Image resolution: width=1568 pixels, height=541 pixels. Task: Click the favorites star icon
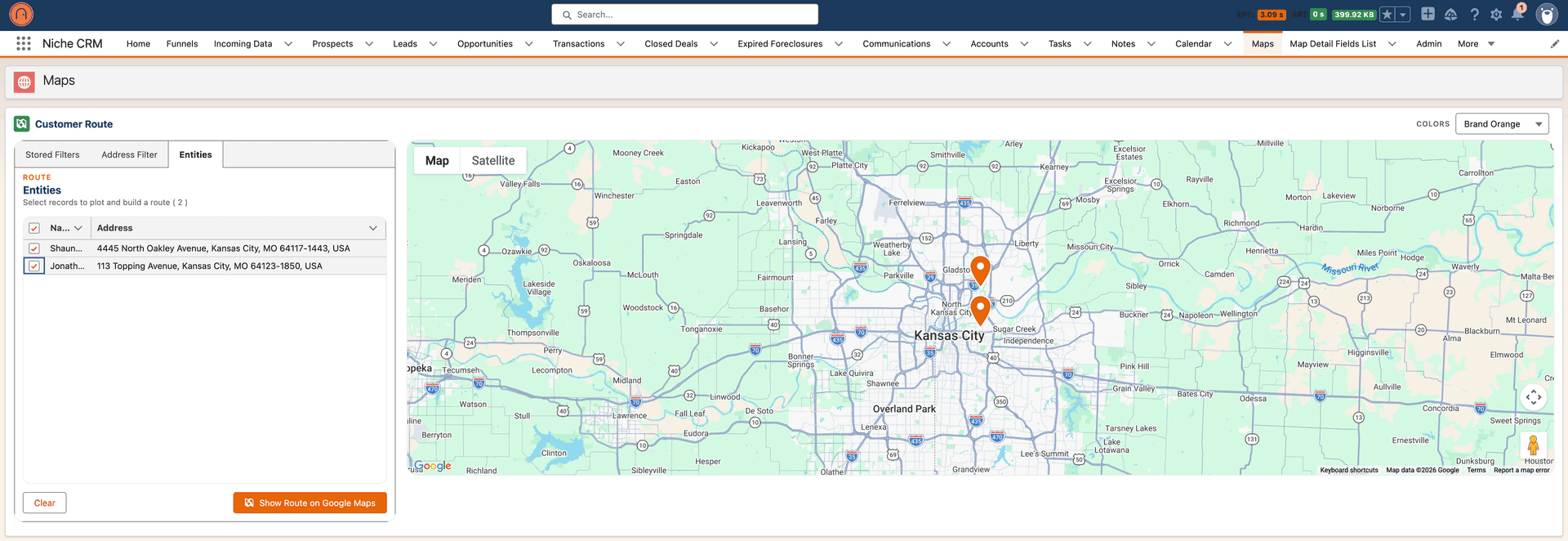[1388, 14]
